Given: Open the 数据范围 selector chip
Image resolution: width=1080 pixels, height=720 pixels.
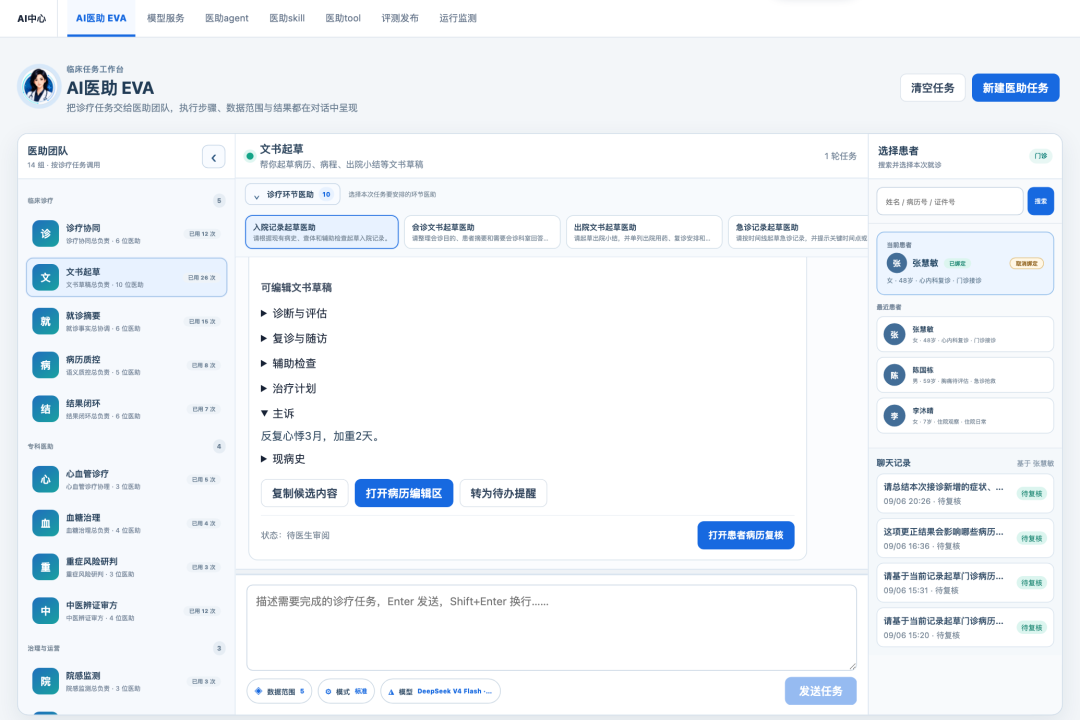Looking at the screenshot, I should pos(279,691).
